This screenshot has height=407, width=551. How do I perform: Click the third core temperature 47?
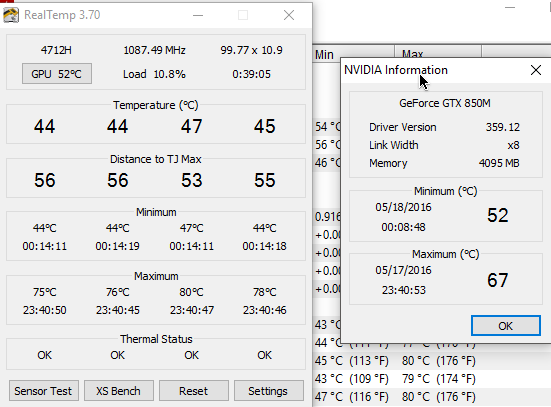(192, 126)
